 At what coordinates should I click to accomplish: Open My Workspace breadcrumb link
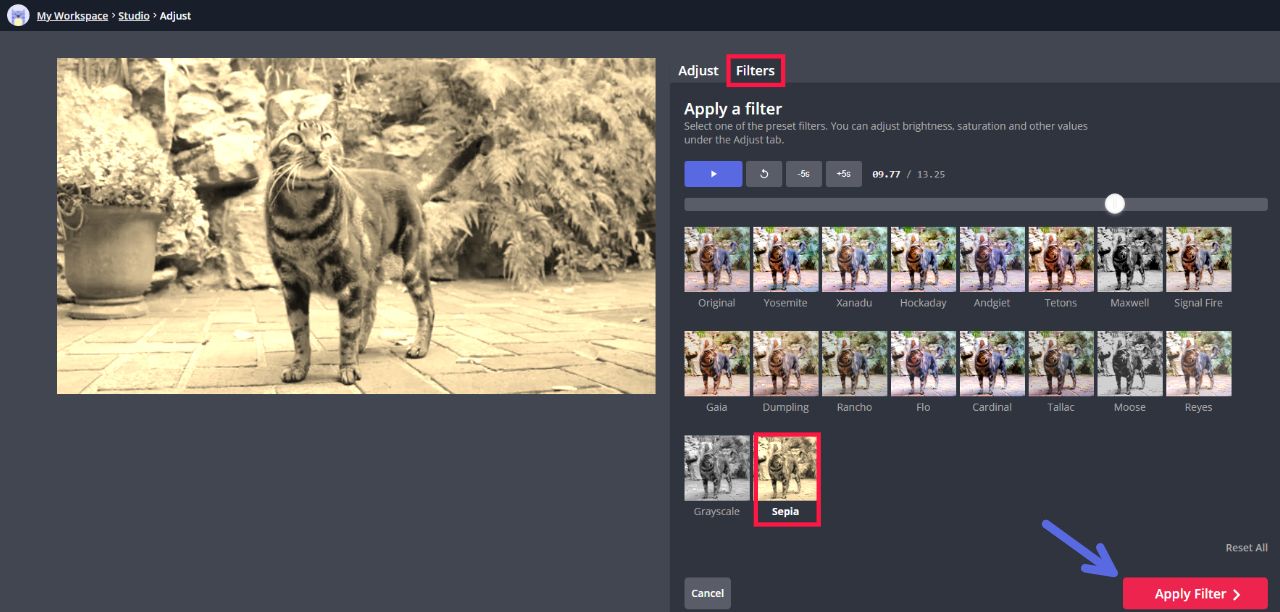coord(72,16)
